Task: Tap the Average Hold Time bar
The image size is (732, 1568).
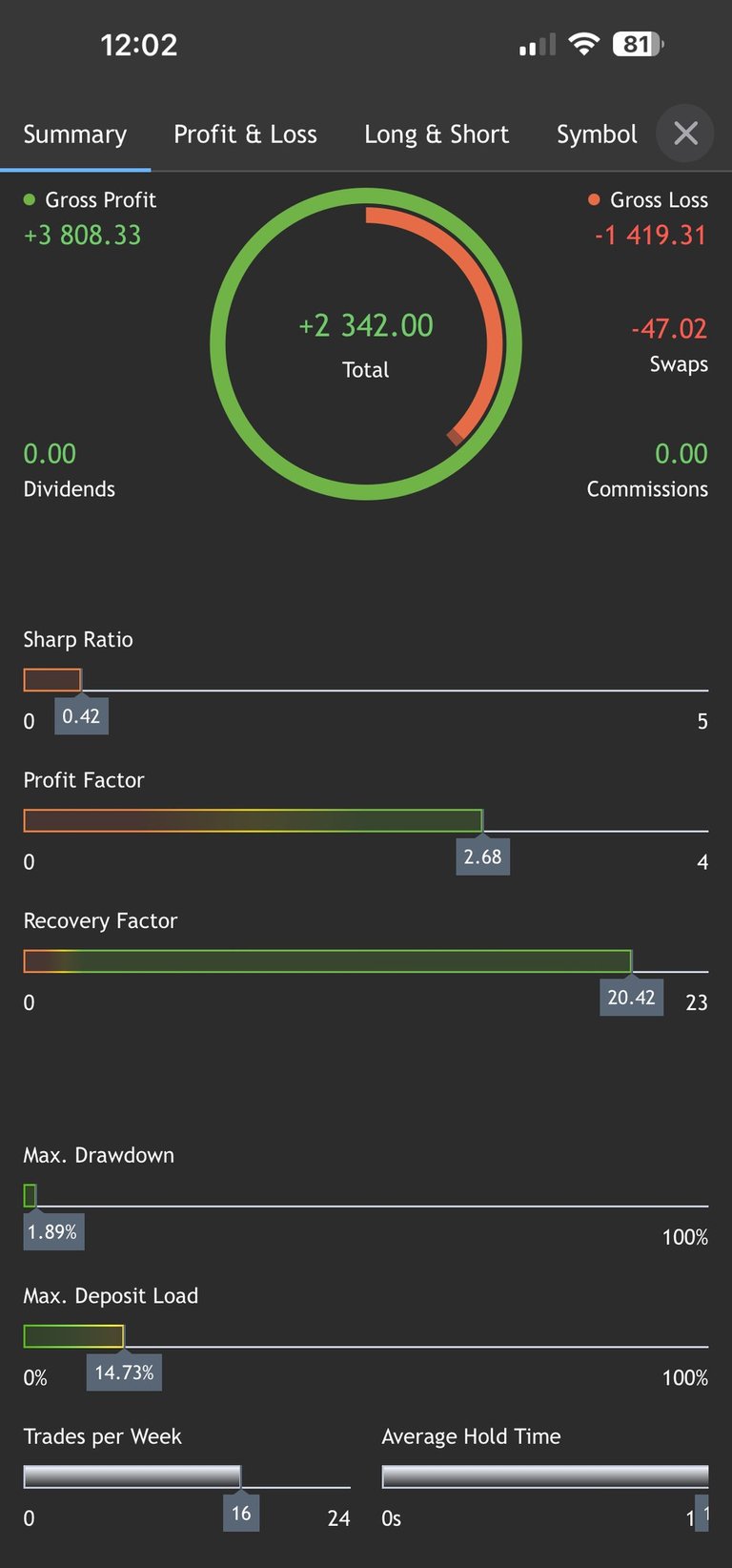Action: [544, 1476]
